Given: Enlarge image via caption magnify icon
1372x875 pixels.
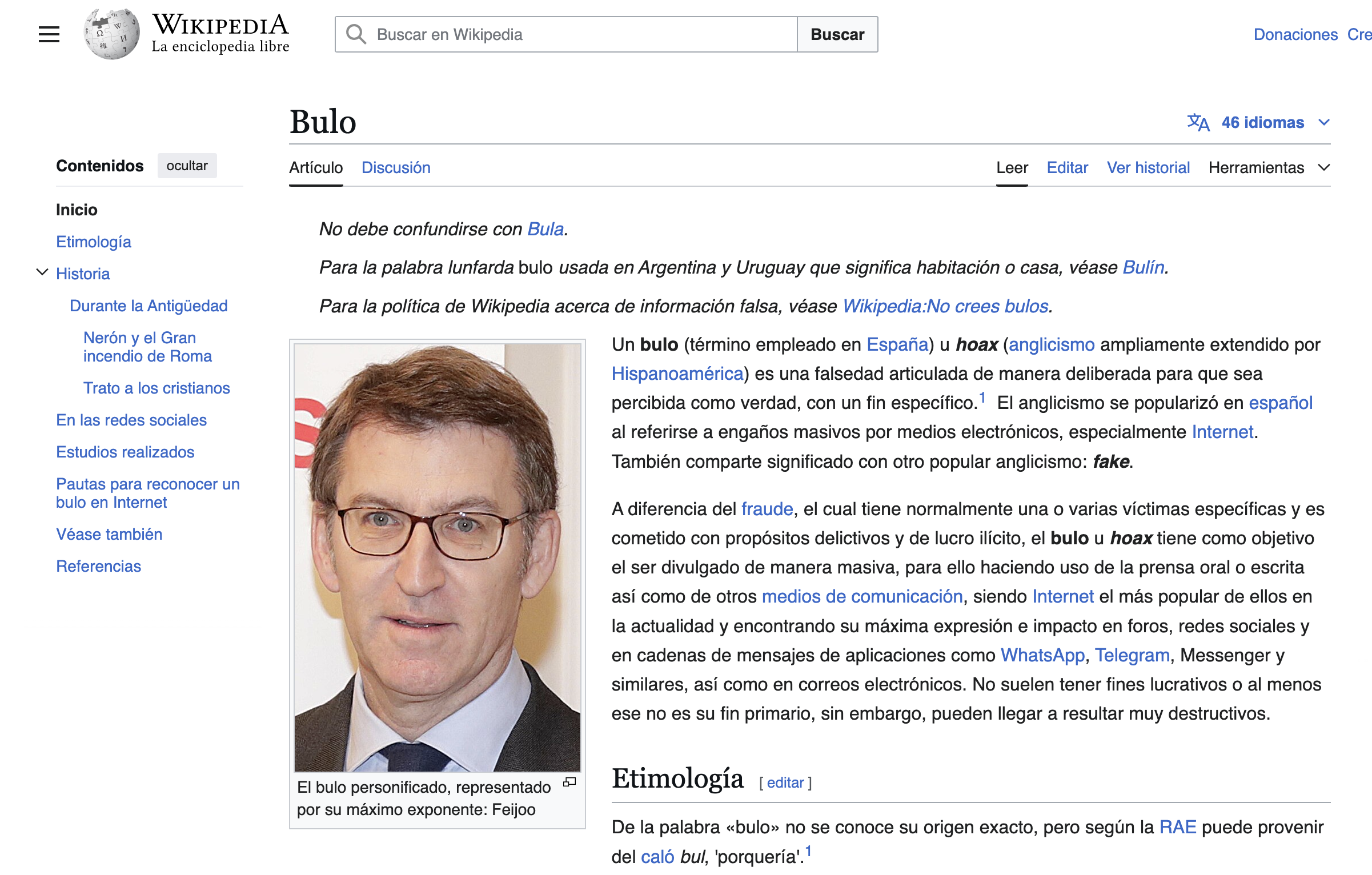Looking at the screenshot, I should 569,782.
